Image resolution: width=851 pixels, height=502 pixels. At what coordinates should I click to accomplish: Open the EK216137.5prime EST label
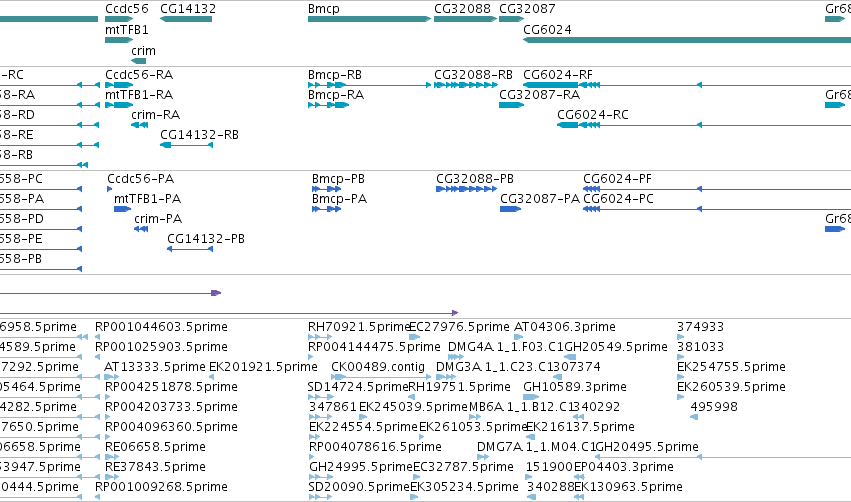pyautogui.click(x=580, y=428)
